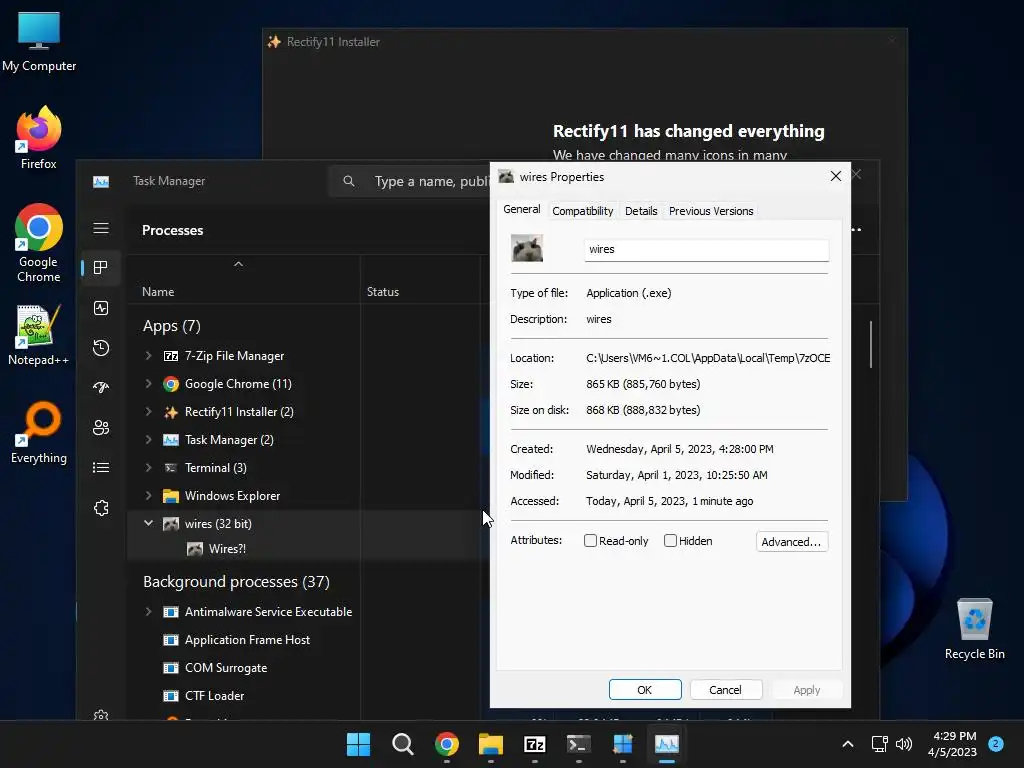1024x768 pixels.
Task: Open the Recycle Bin on desktop
Action: tap(974, 629)
